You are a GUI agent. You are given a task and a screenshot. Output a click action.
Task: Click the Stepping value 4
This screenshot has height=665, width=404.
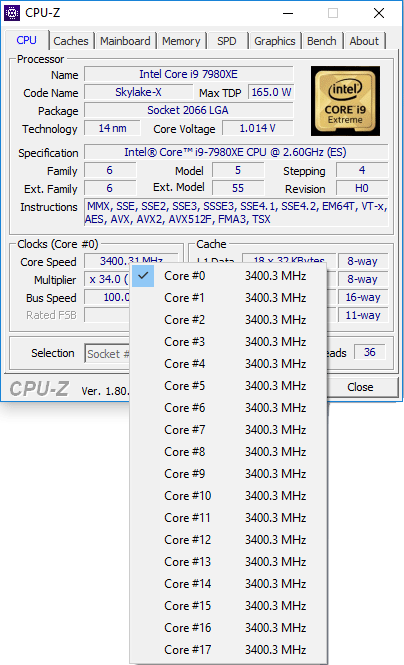tap(362, 170)
